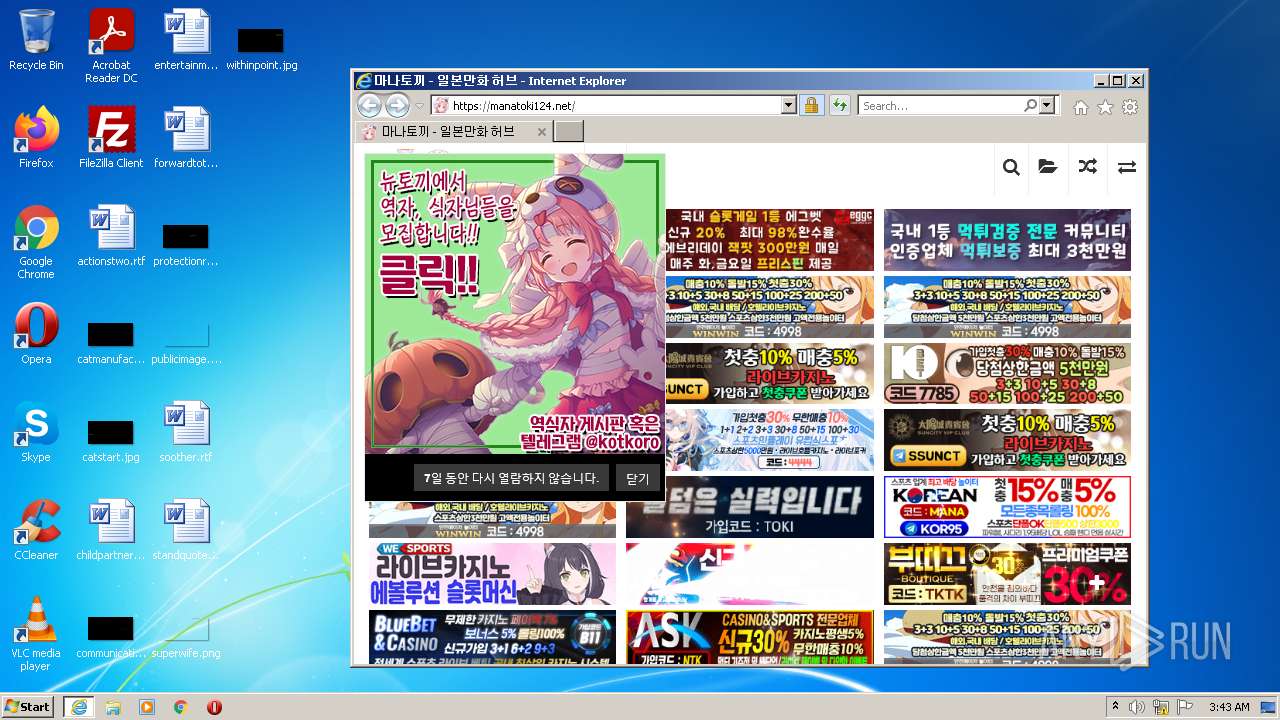Open the address bar URL dropdown arrow

788,105
